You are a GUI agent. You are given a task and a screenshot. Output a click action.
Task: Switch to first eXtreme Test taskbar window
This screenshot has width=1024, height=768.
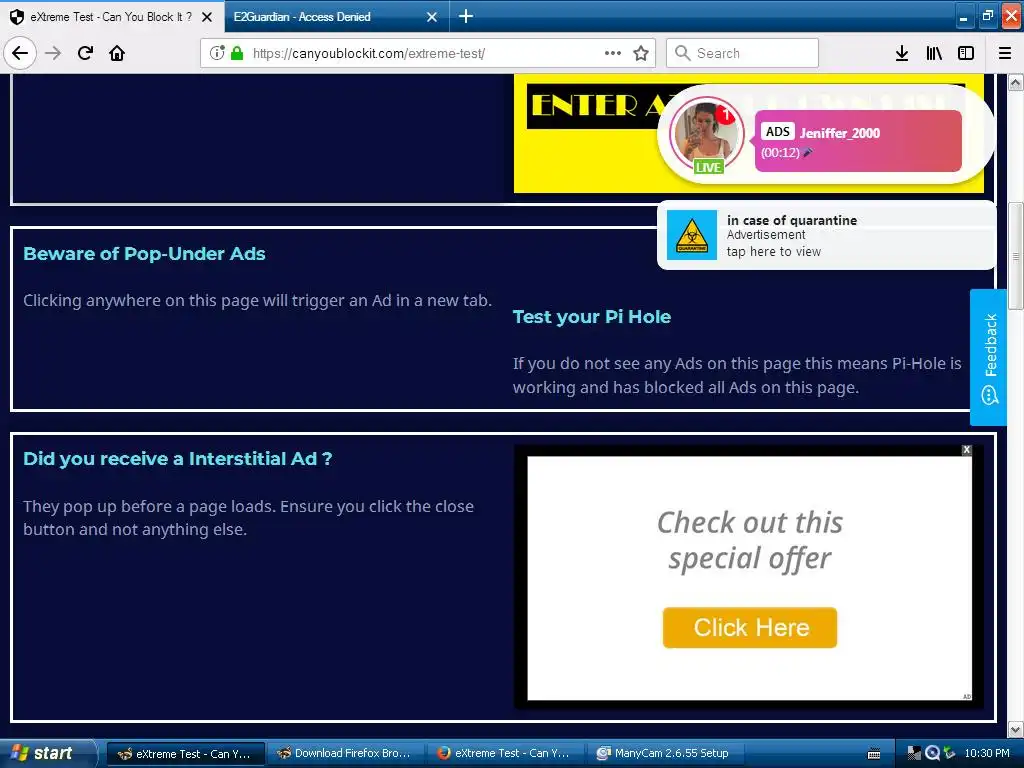(x=185, y=754)
